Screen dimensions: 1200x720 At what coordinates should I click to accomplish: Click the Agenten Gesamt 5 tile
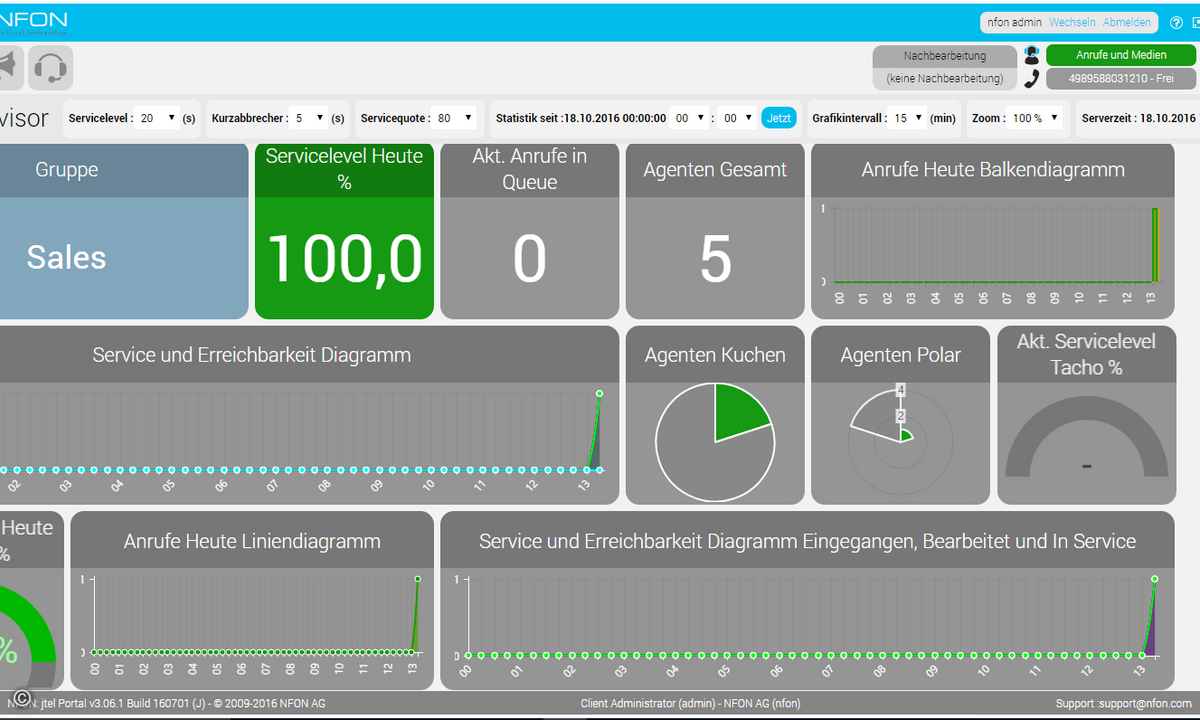pyautogui.click(x=715, y=232)
